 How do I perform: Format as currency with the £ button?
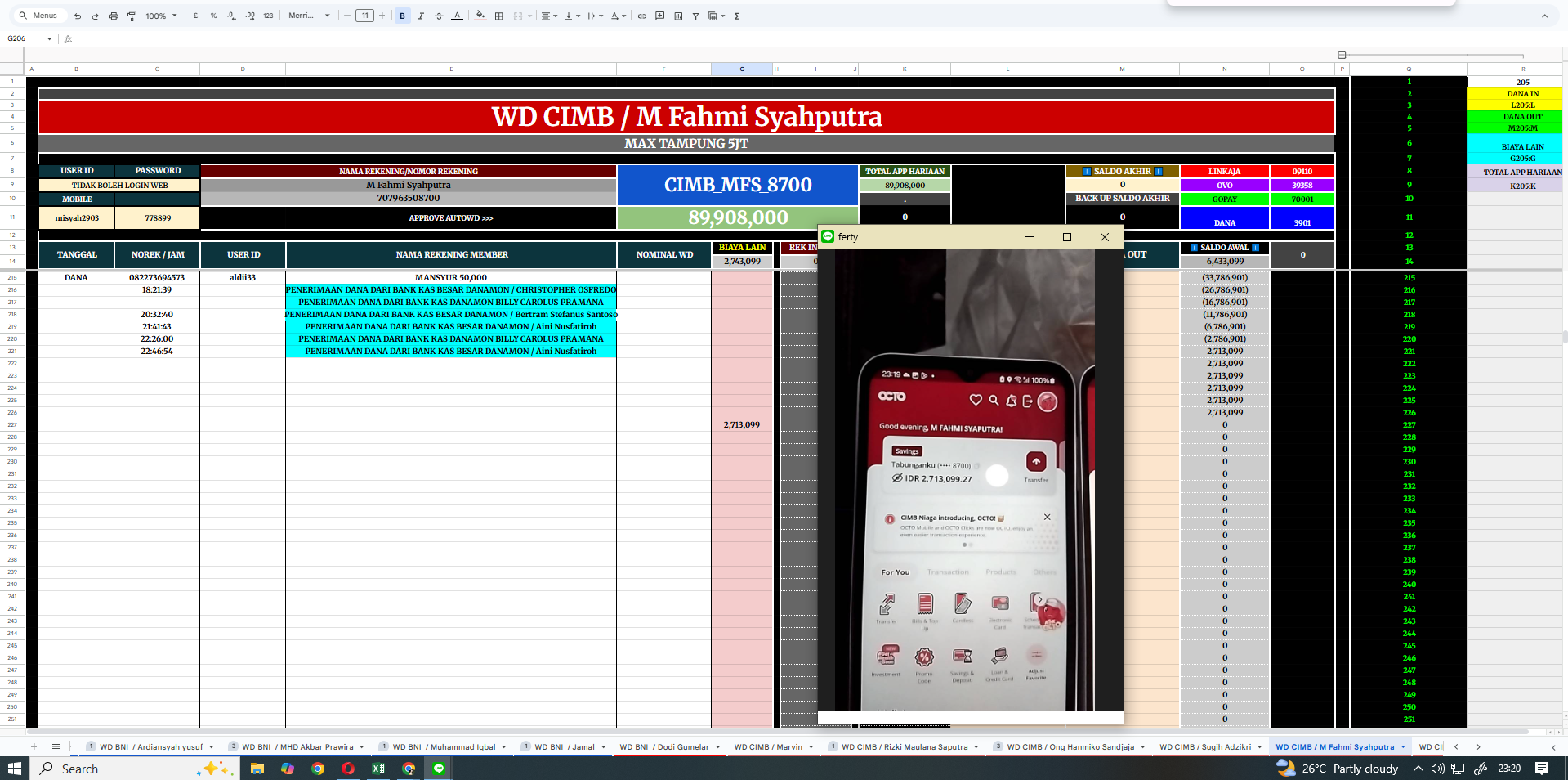point(195,16)
